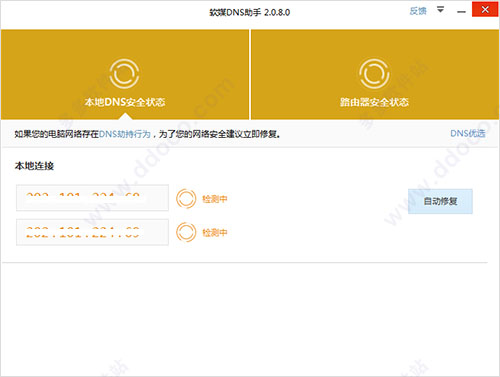Image resolution: width=500 pixels, height=377 pixels.
Task: Open the DNS劫持行为 link
Action: tap(125, 134)
